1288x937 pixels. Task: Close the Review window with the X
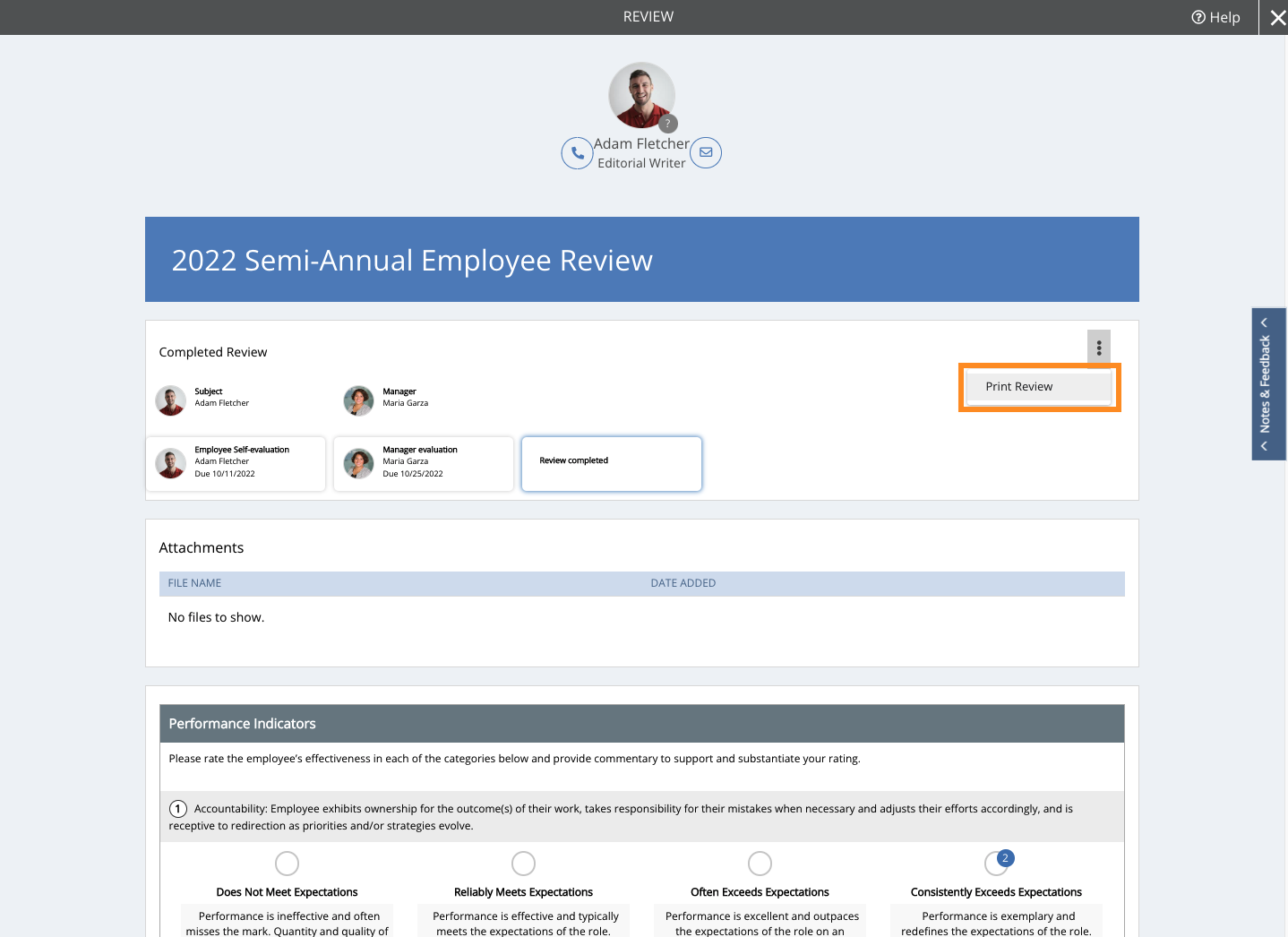coord(1278,18)
